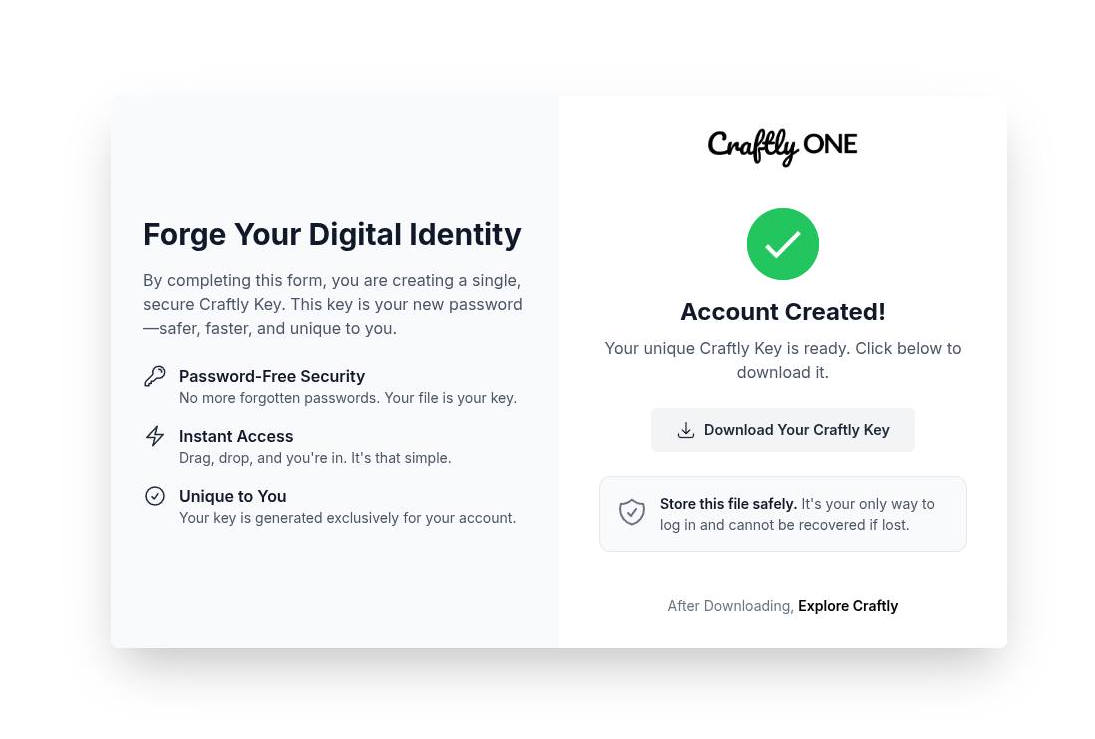Select the key icon beside Password-Free Security
This screenshot has height=739, width=1095.
154,376
